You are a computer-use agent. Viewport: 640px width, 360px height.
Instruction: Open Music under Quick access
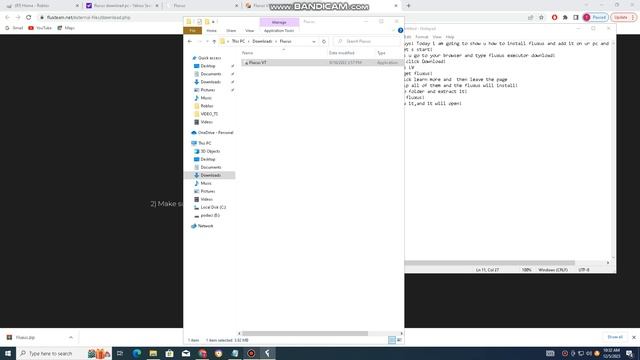coord(206,98)
